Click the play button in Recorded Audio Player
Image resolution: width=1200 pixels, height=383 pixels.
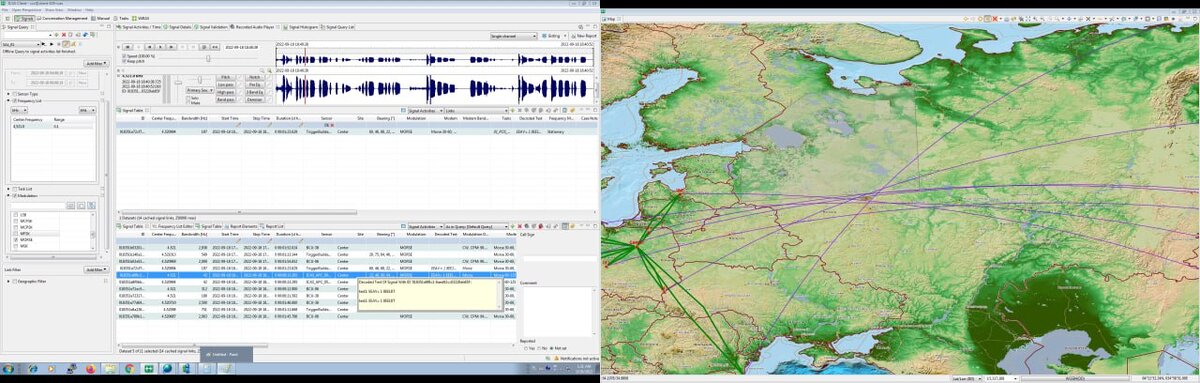pyautogui.click(x=160, y=47)
